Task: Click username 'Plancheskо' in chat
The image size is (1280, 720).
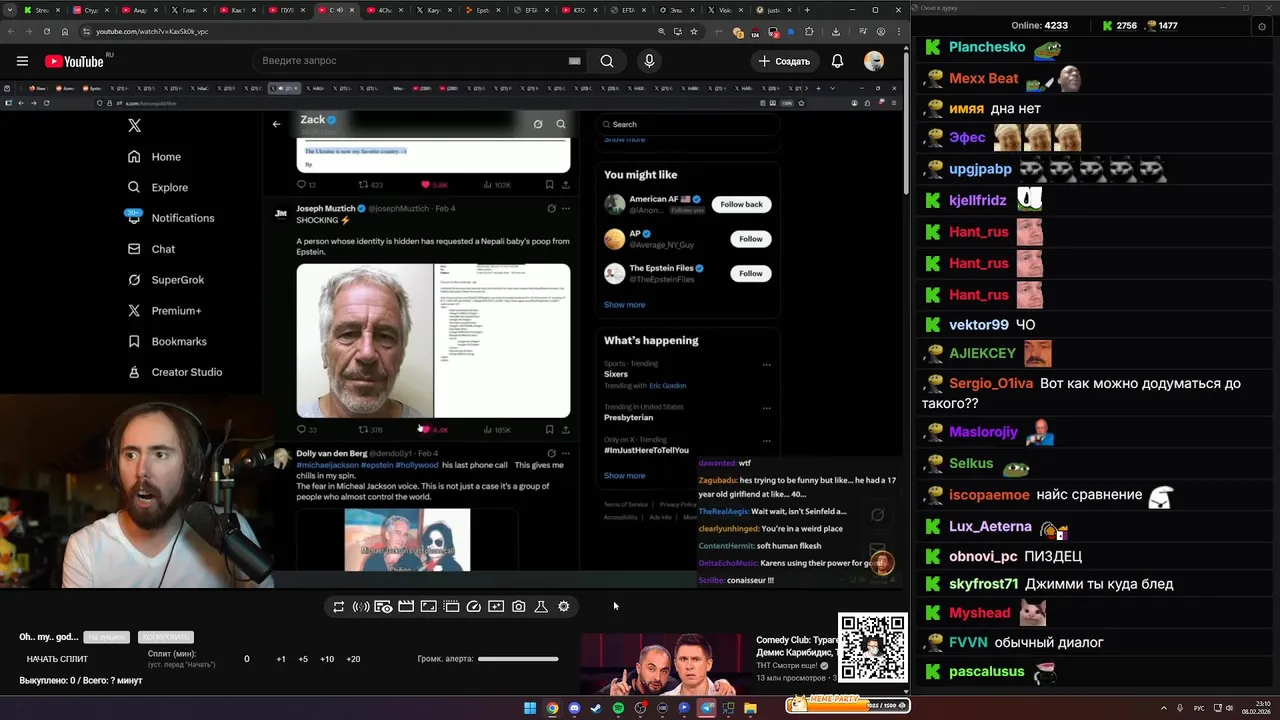Action: tap(986, 47)
